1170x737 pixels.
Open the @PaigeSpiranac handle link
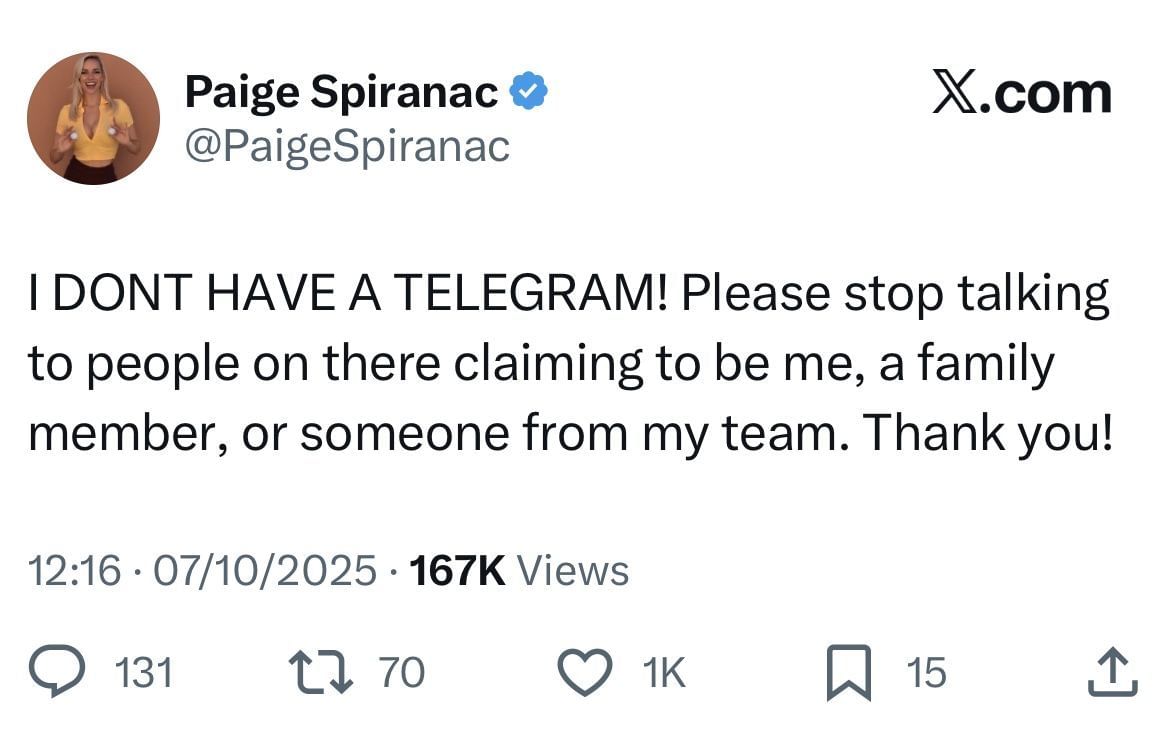click(347, 146)
